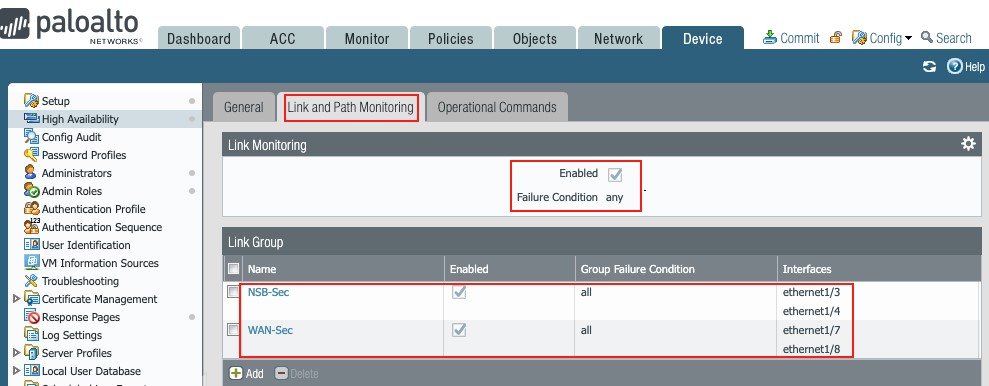
Task: Select the Device tab
Action: [x=703, y=38]
